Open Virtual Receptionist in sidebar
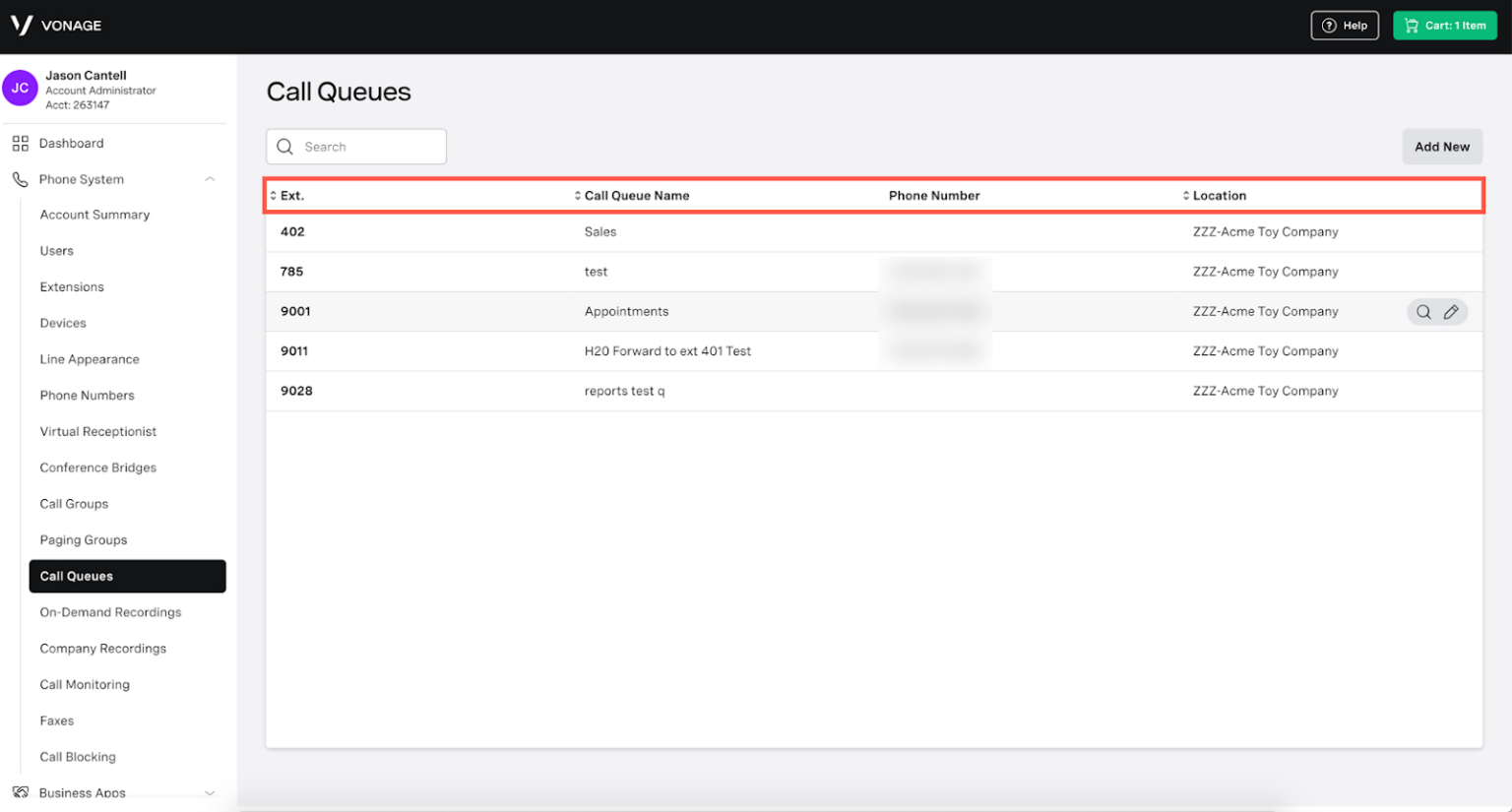1512x812 pixels. [x=97, y=431]
